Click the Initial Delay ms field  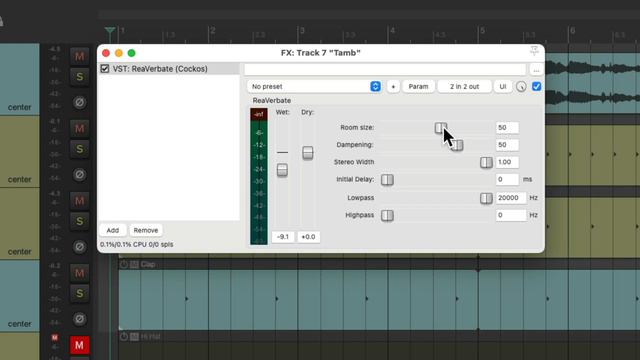[x=507, y=179]
